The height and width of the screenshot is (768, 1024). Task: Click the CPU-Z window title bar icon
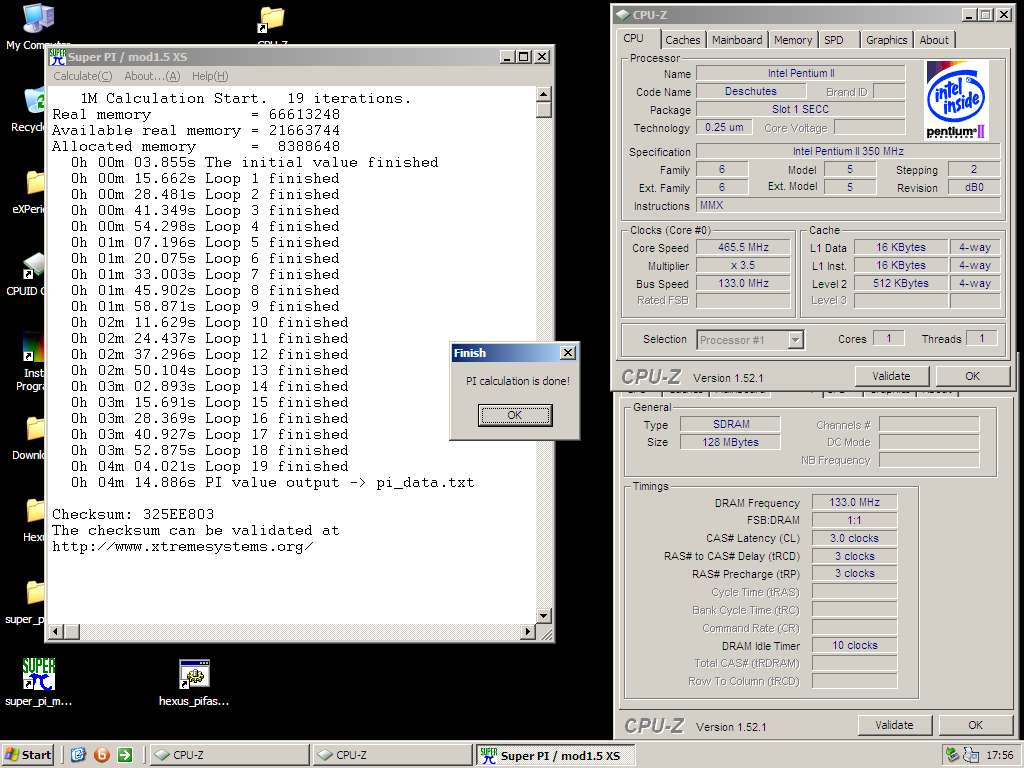(x=623, y=14)
